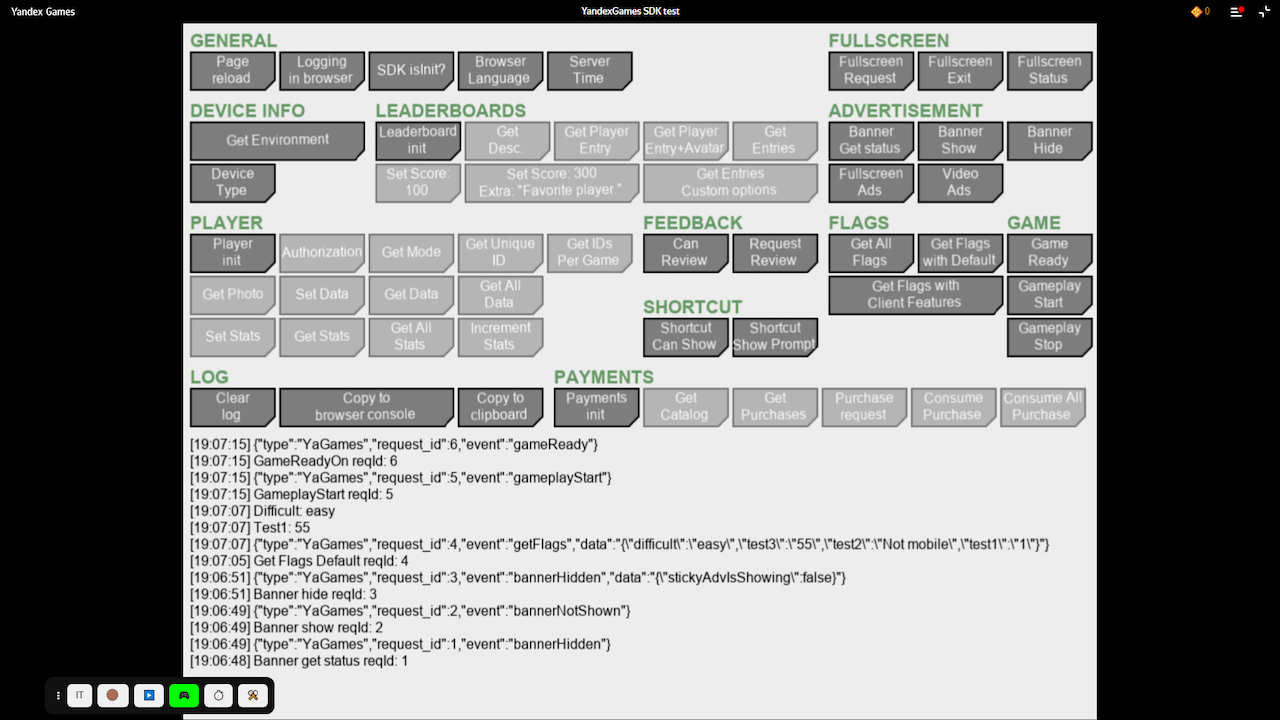This screenshot has height=720, width=1280.
Task: Click the blue play icon in bottom toolbar
Action: click(x=149, y=695)
